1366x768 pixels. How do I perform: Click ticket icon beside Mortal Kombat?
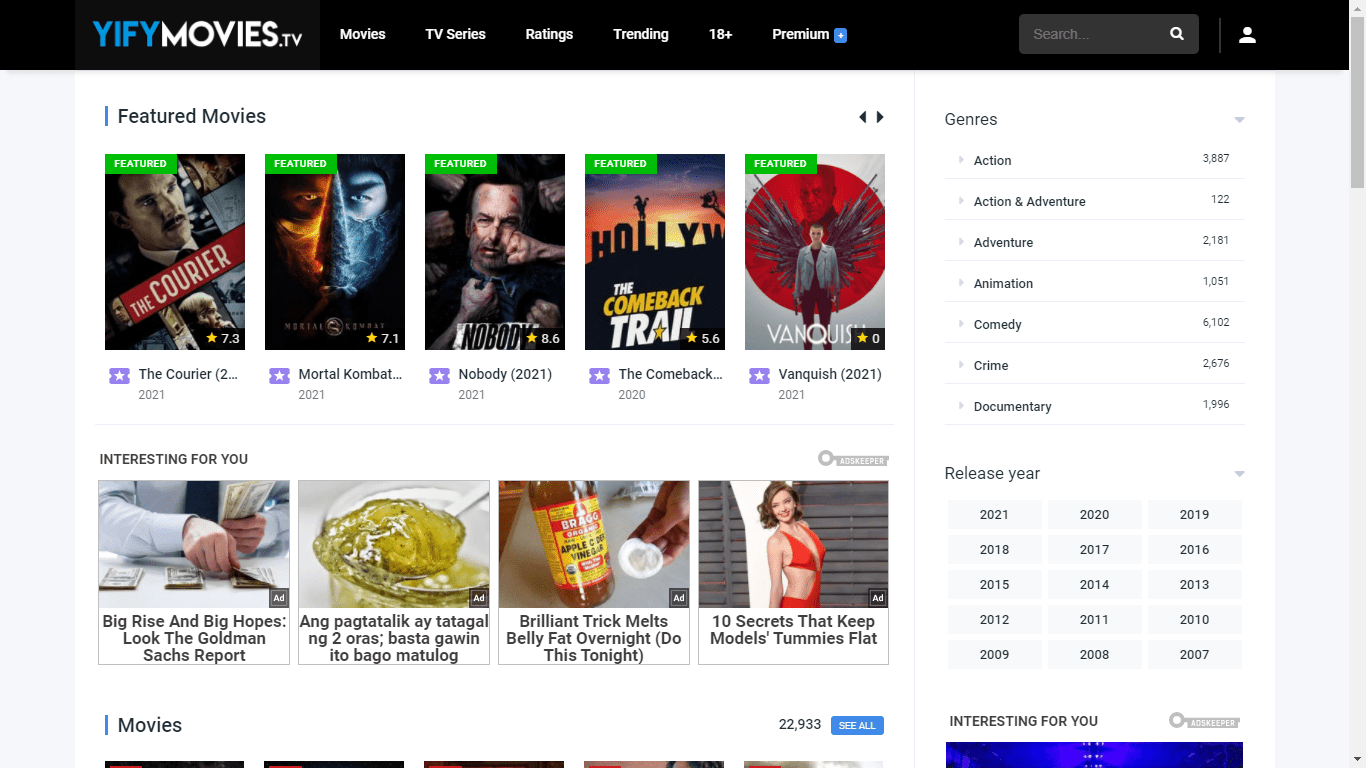tap(279, 376)
